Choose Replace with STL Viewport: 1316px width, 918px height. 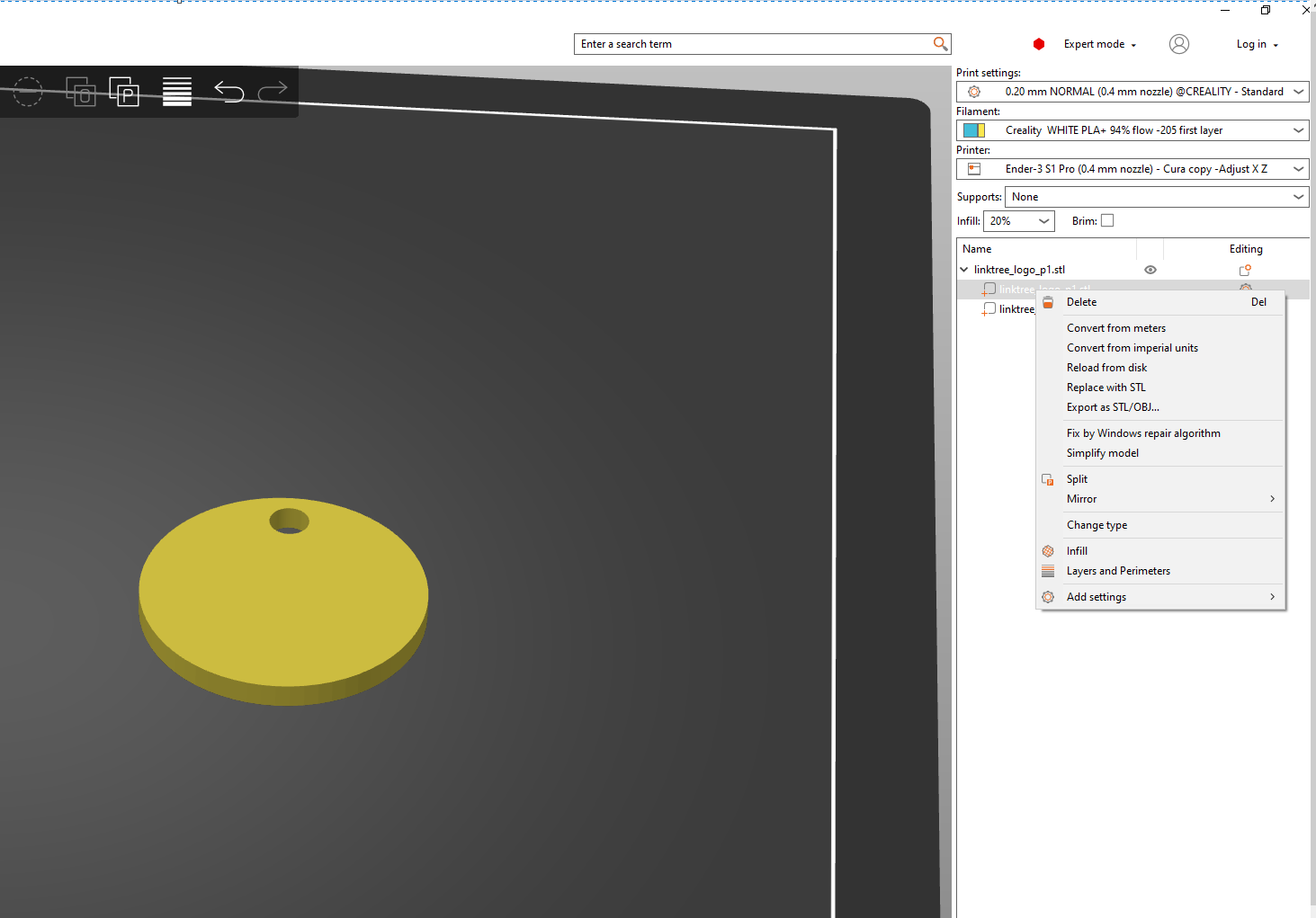pos(1160,388)
